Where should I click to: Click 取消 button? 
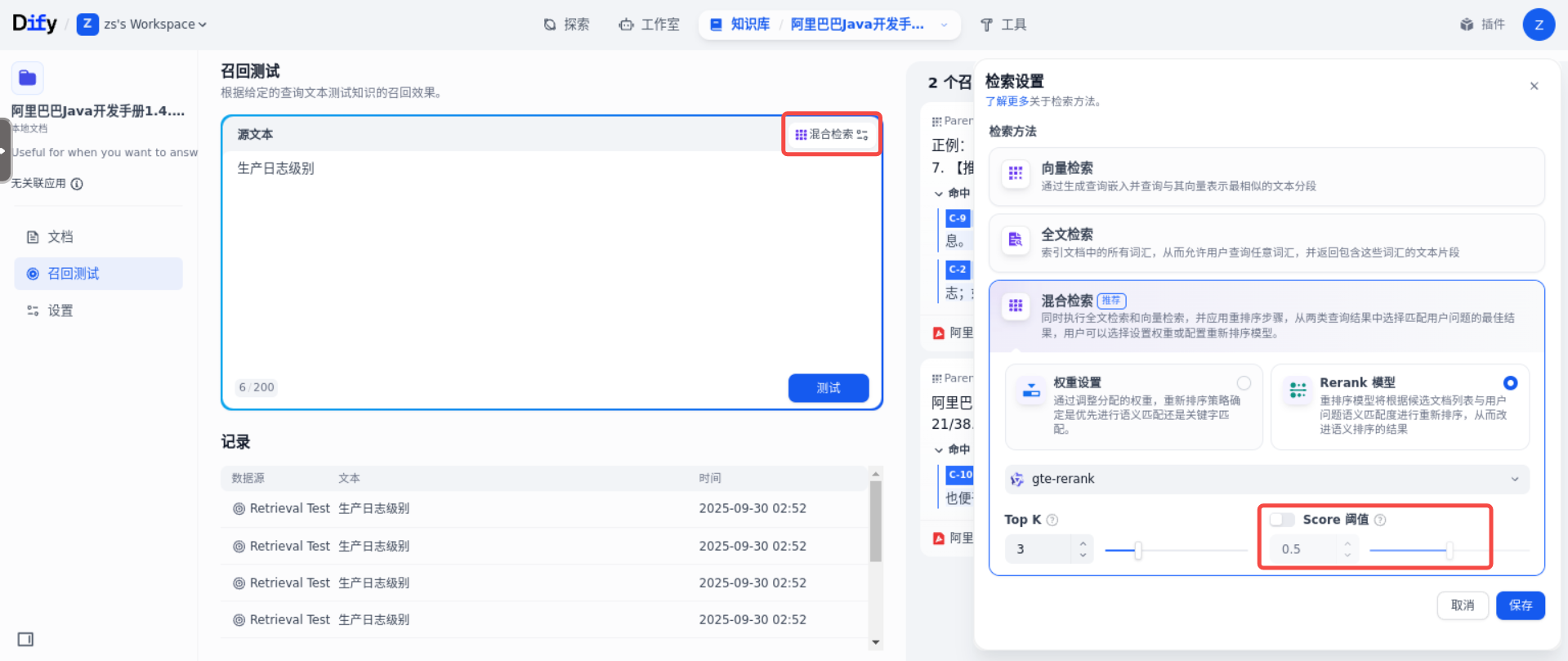pyautogui.click(x=1463, y=605)
